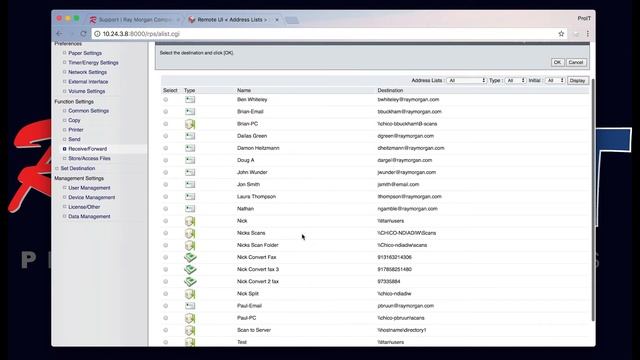
Task: Click the e-mail type icon for John Wunder
Action: click(190, 172)
